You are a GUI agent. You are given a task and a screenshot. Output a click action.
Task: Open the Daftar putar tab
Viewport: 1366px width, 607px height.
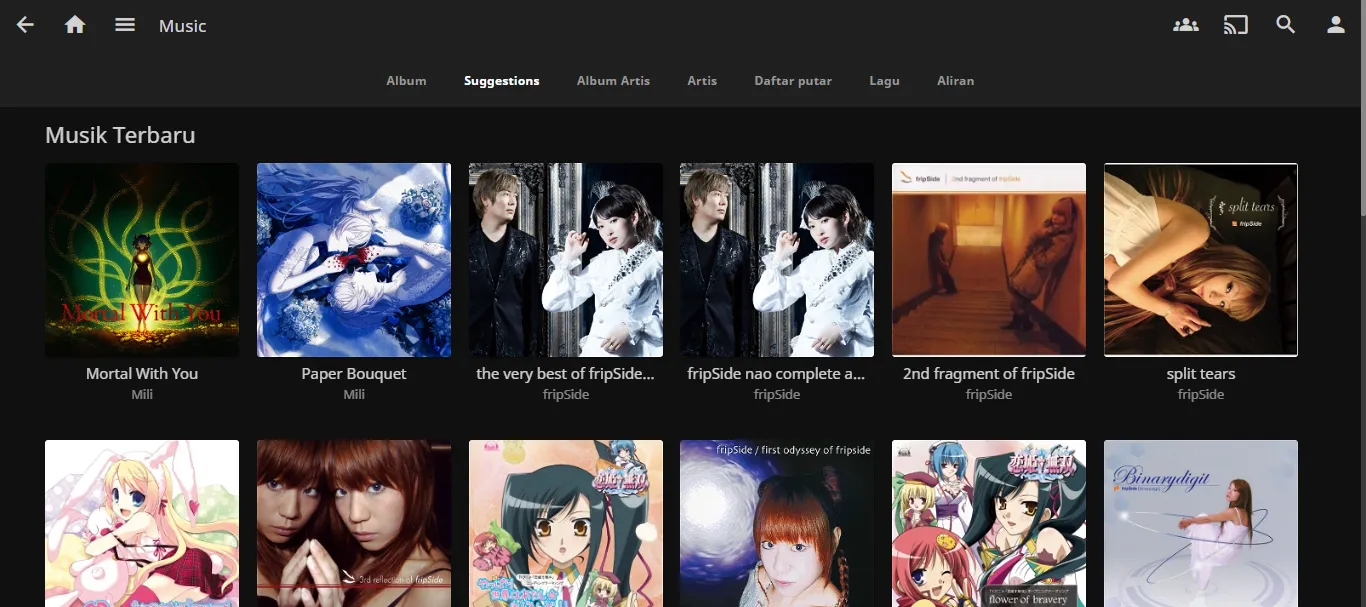point(793,81)
